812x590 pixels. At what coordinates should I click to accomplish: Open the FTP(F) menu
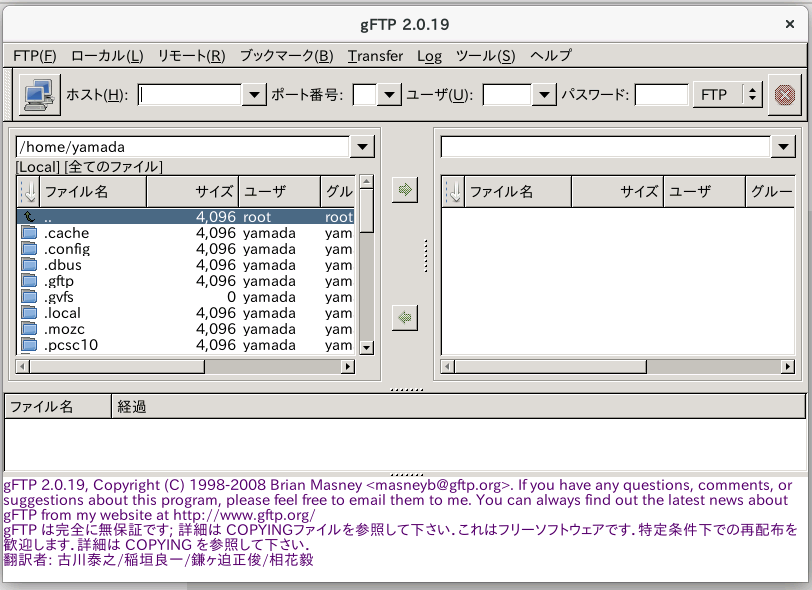click(x=35, y=55)
